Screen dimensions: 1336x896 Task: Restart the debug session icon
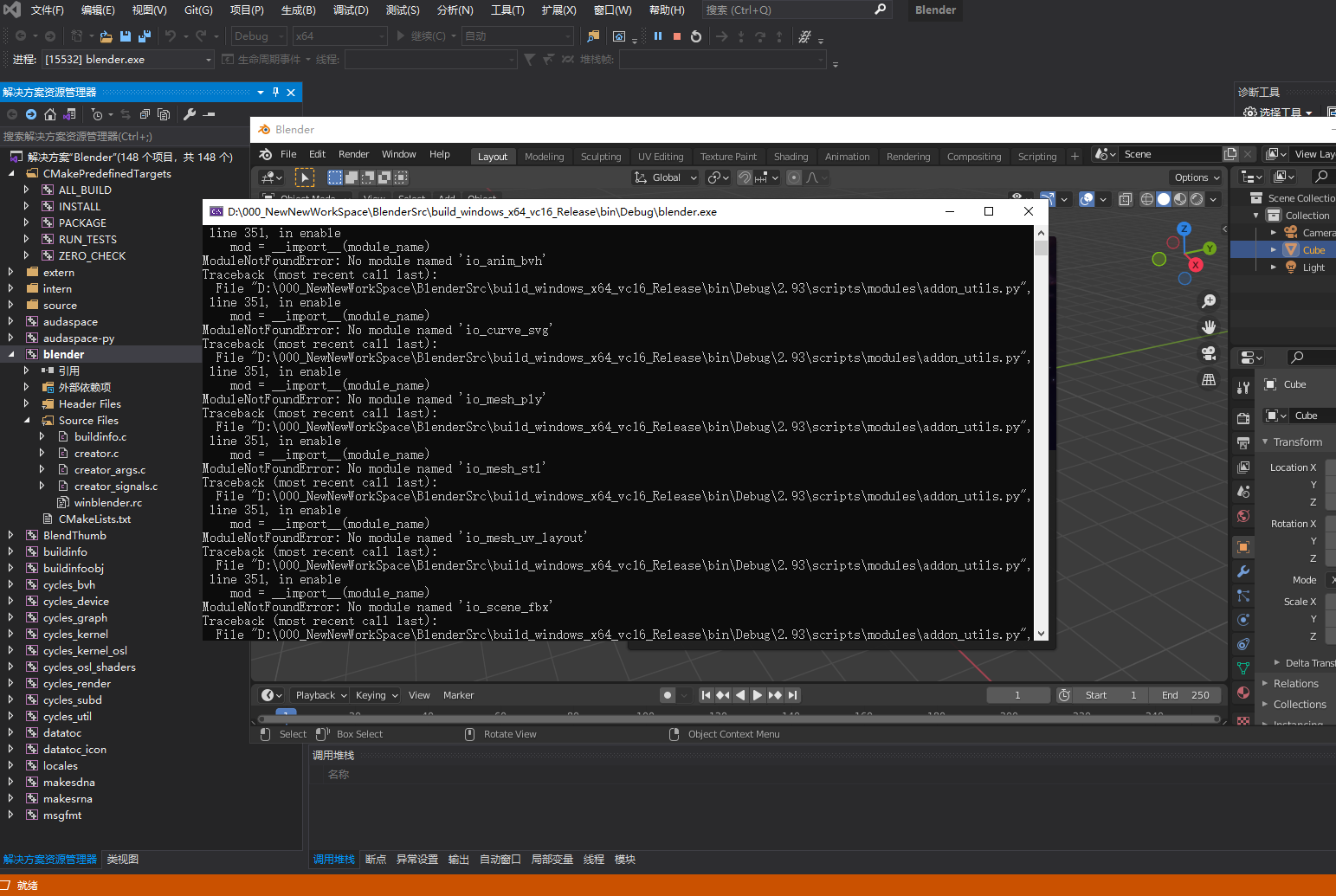pyautogui.click(x=696, y=36)
